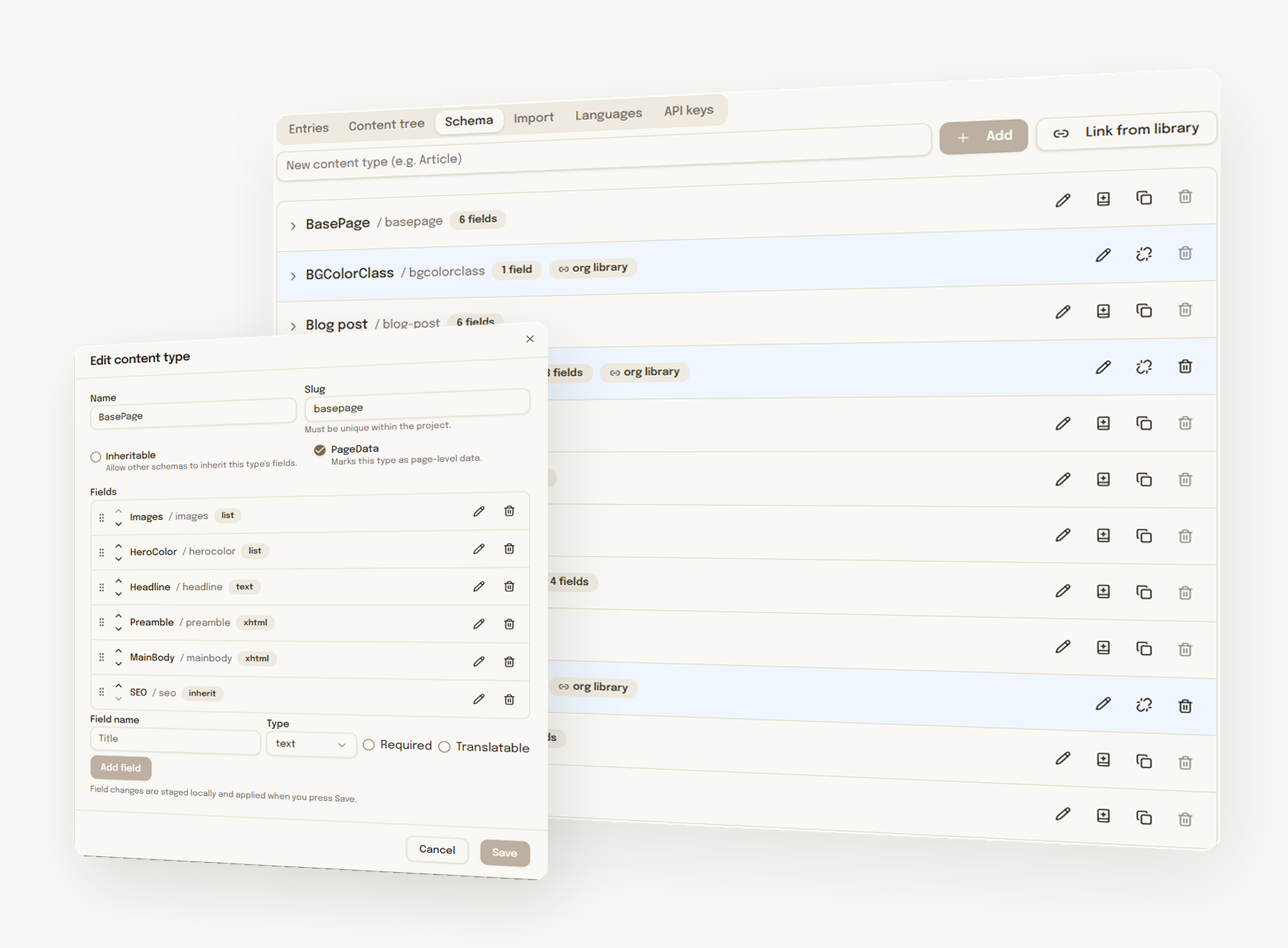1288x948 pixels.
Task: Duplicate the BasePage content type
Action: 1144,197
